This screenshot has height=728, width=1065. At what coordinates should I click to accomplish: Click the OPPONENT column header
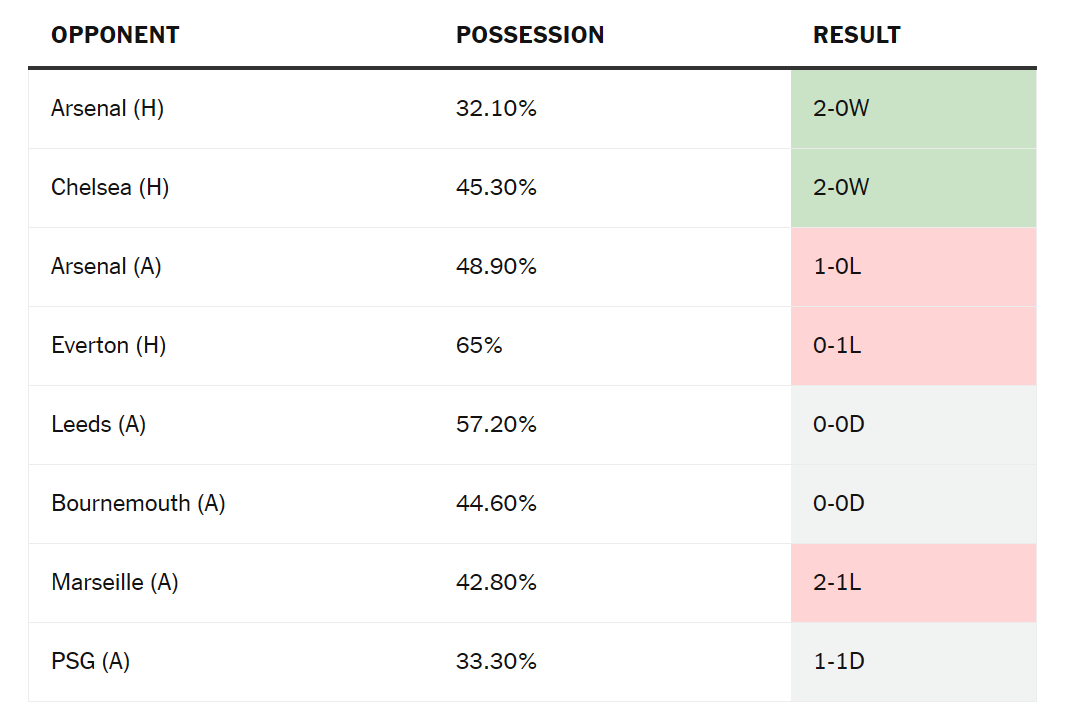pyautogui.click(x=115, y=35)
